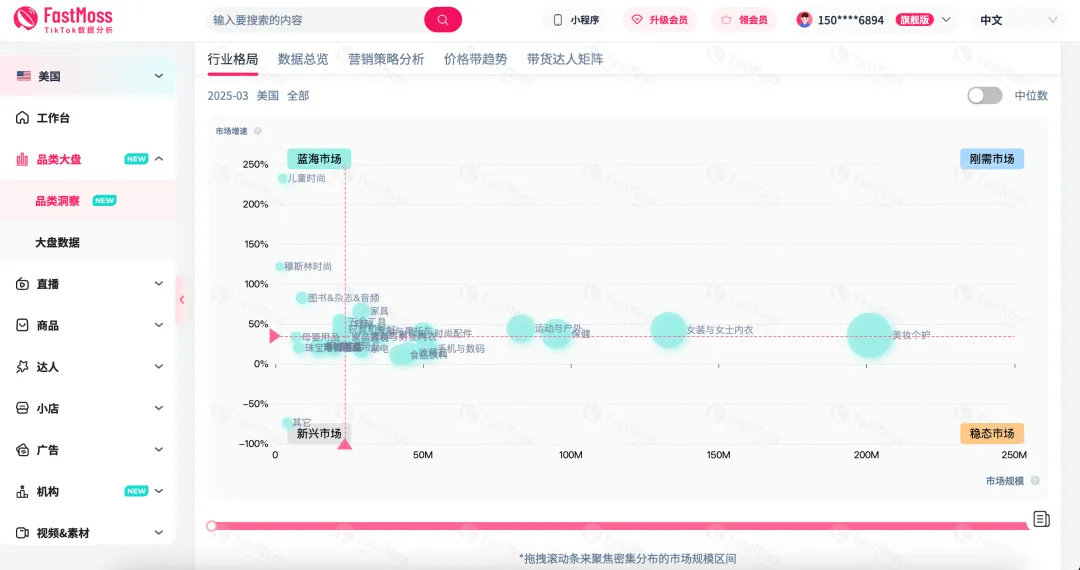Open the 小程序 phone icon

(x=558, y=20)
